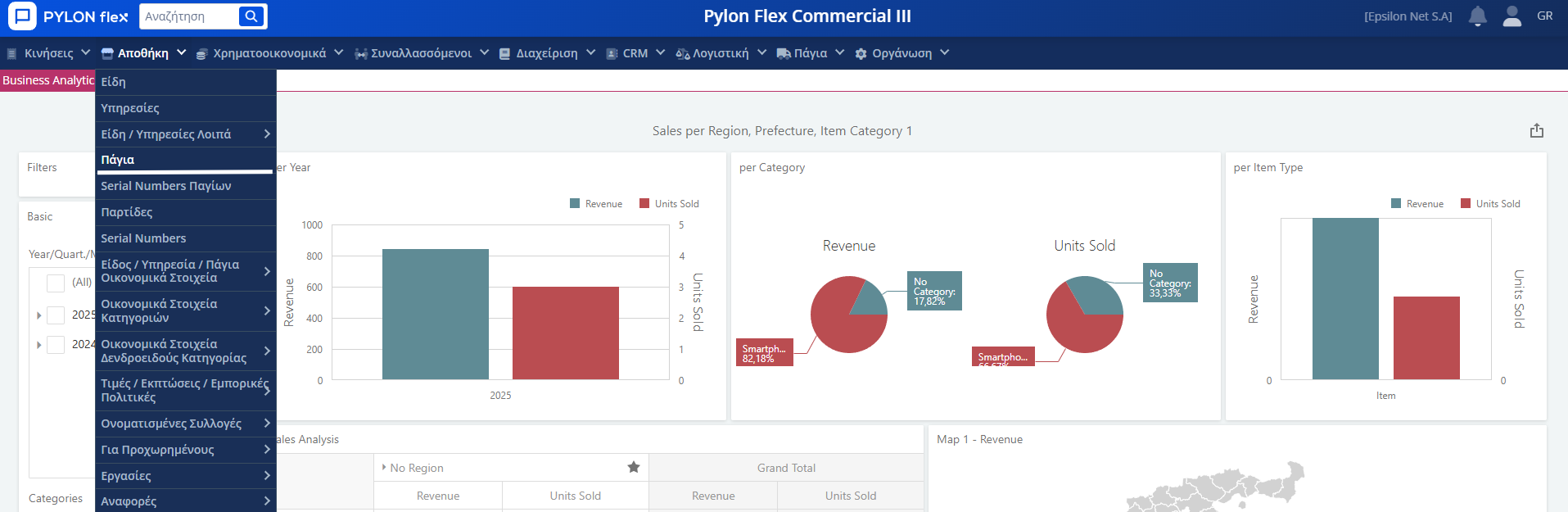The image size is (1568, 512).
Task: Click the GR language button
Action: coord(1545,16)
